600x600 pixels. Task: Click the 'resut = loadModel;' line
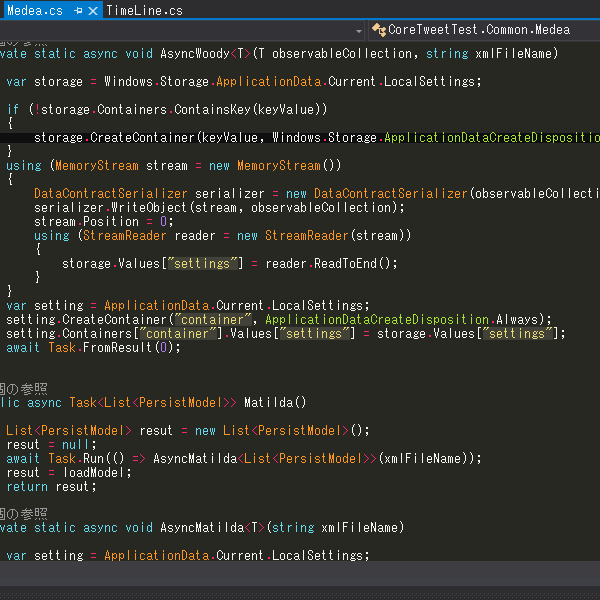point(69,473)
